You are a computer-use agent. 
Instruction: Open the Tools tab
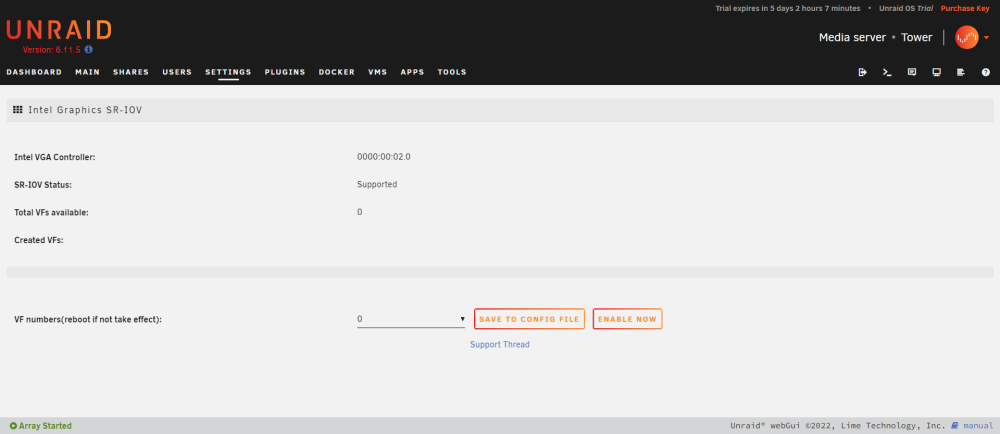(452, 72)
